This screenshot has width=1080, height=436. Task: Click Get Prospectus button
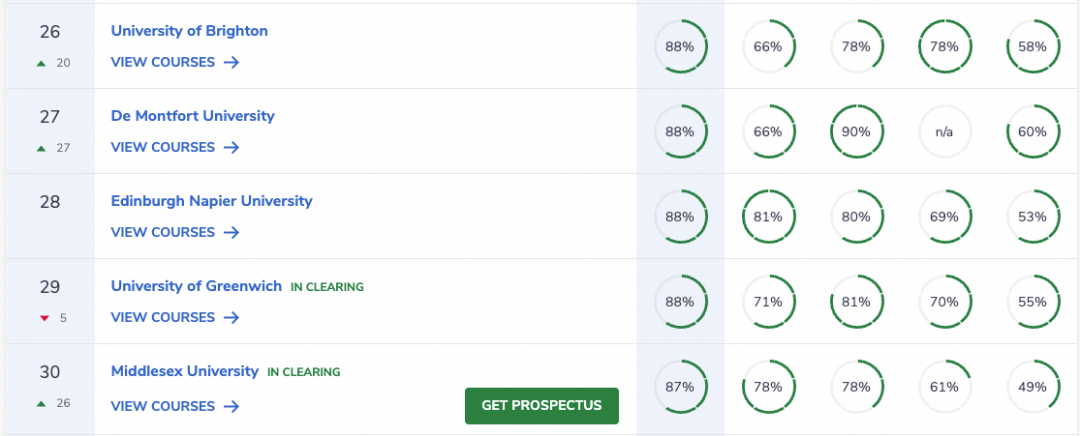point(542,406)
